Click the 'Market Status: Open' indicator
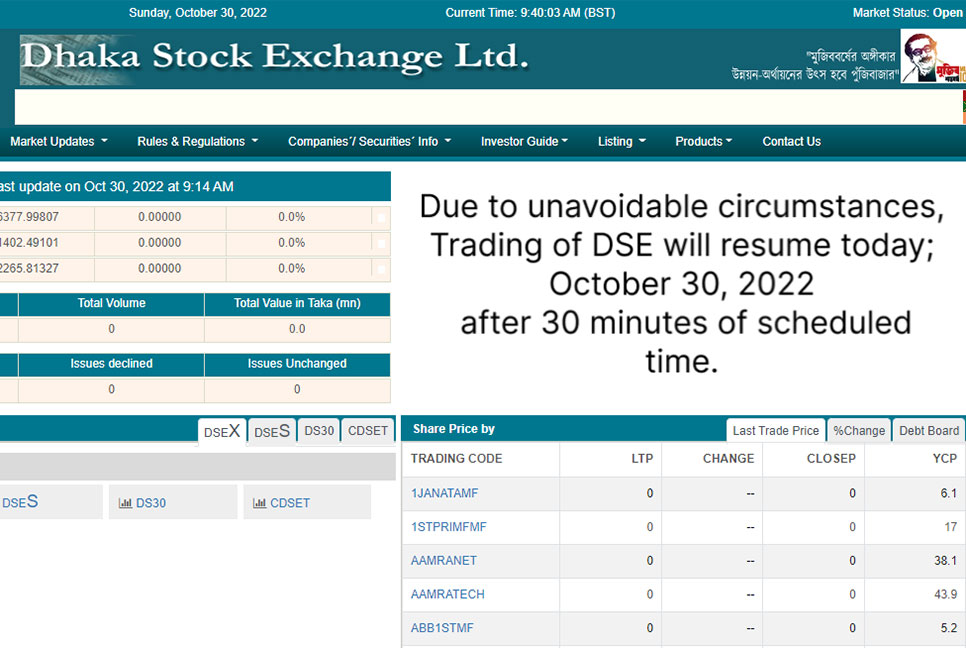Image resolution: width=966 pixels, height=648 pixels. click(907, 13)
